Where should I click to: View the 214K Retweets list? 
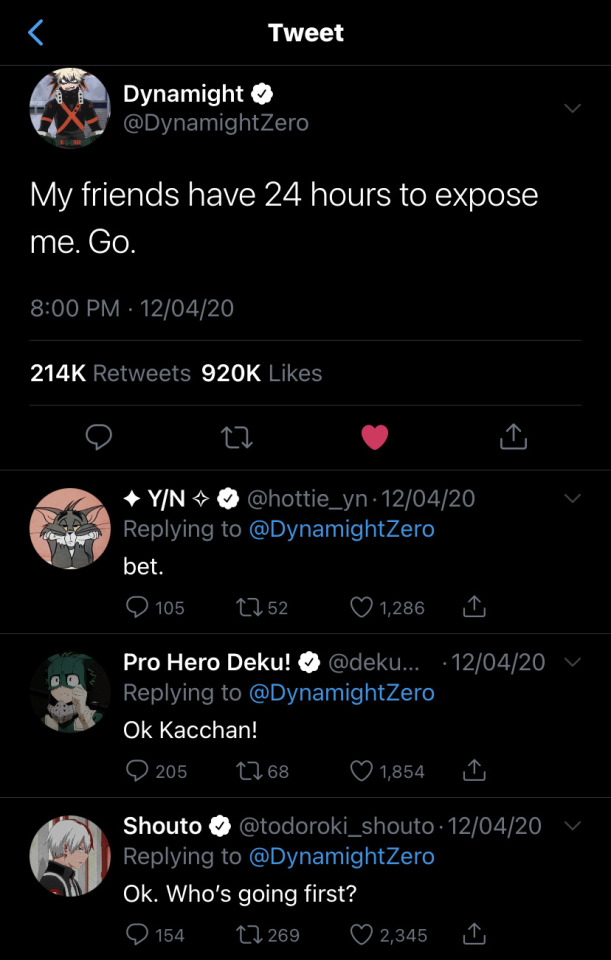(110, 373)
